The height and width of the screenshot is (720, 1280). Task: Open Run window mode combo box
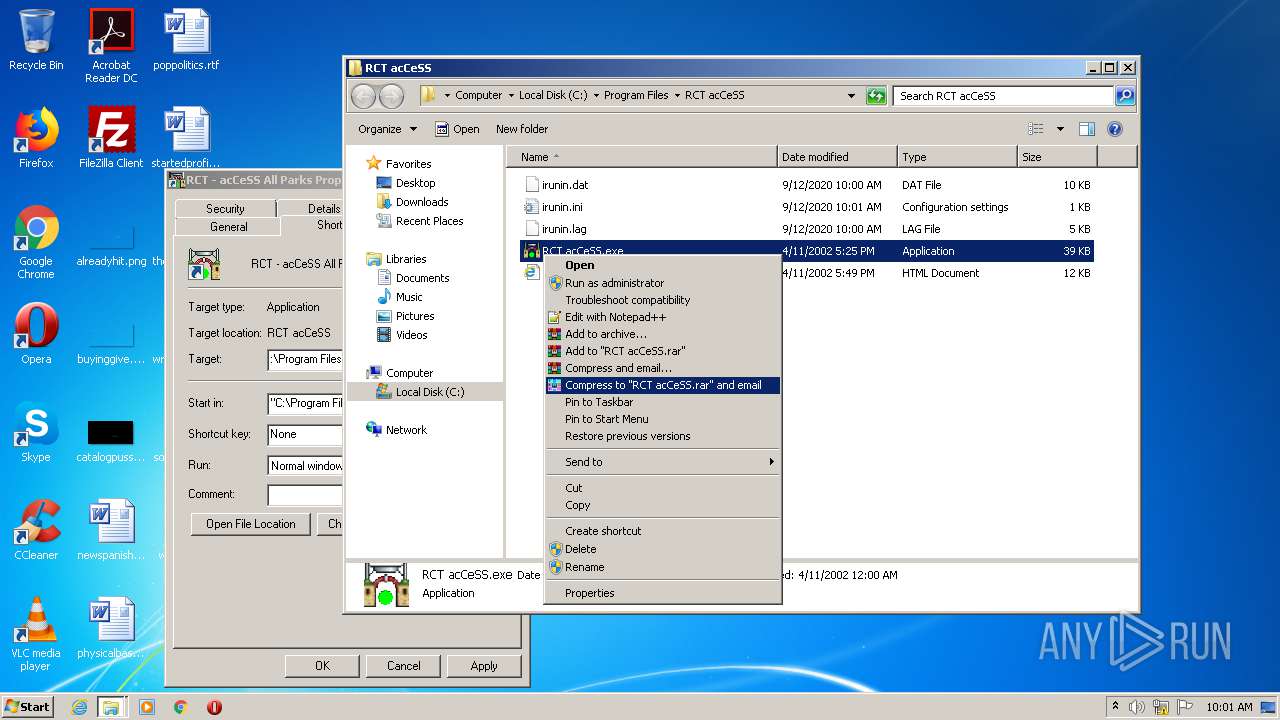305,466
